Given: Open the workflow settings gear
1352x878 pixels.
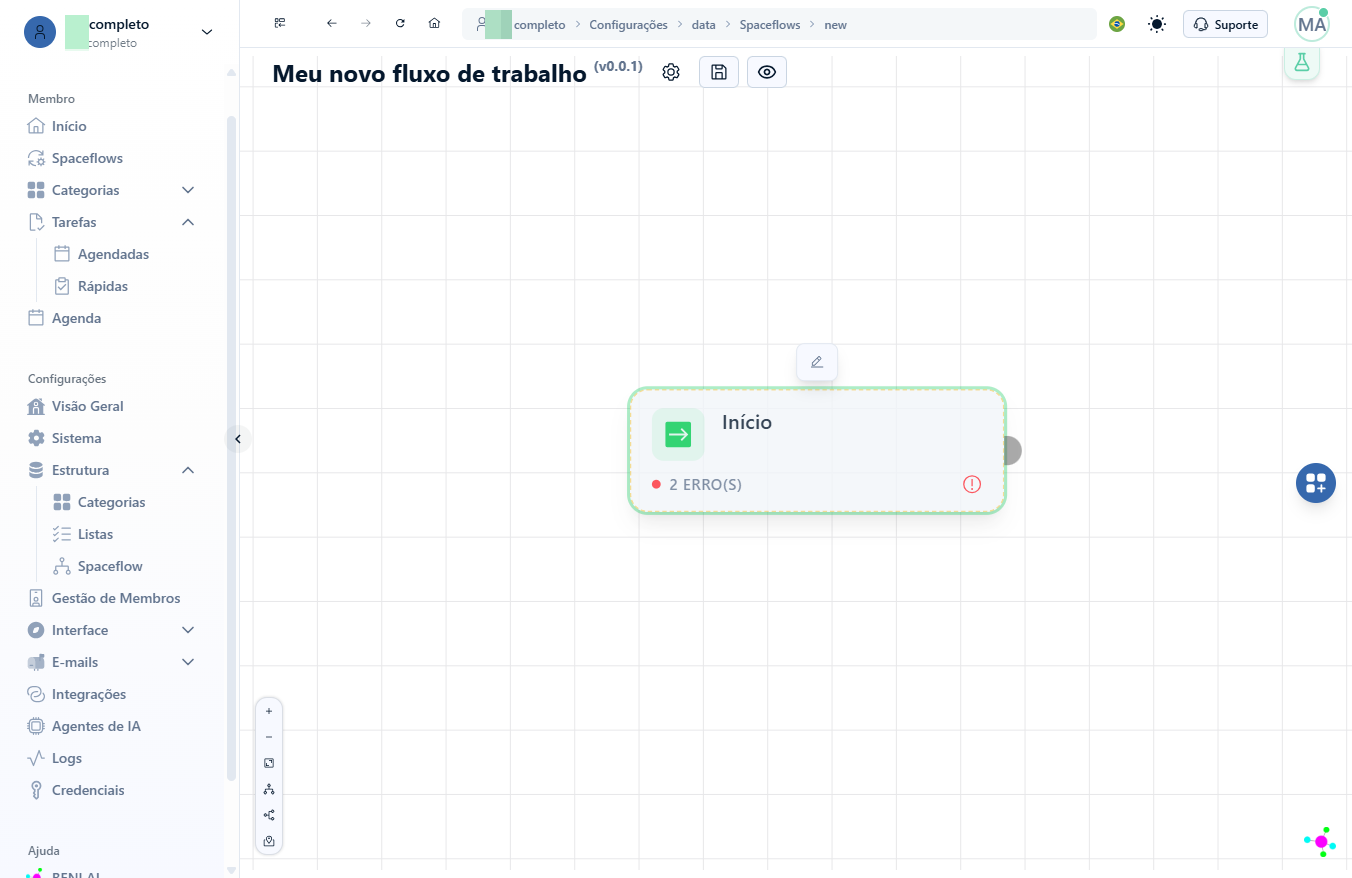Looking at the screenshot, I should [671, 72].
